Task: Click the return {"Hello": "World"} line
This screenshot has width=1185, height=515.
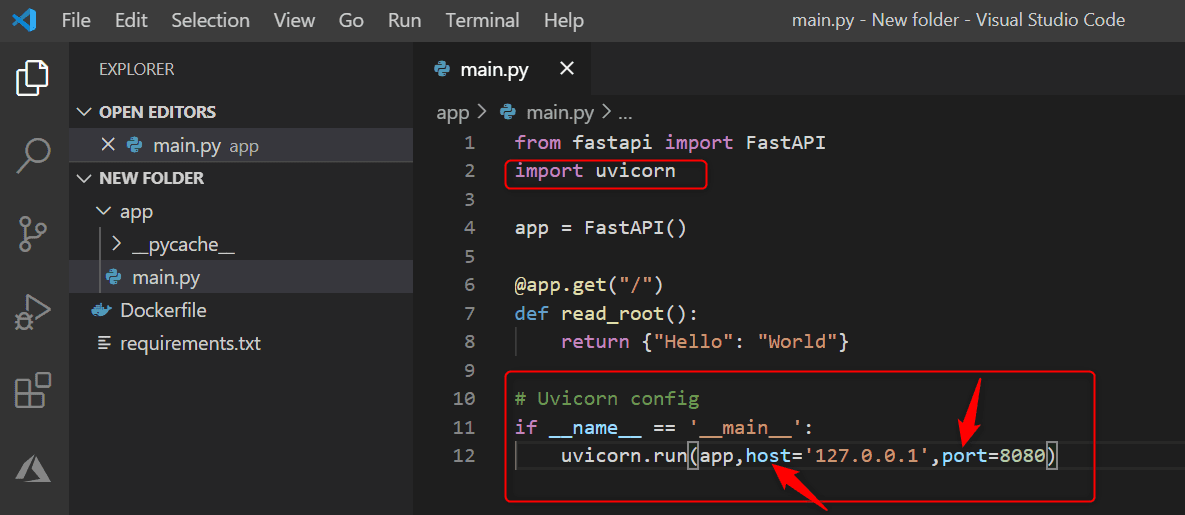Action: 705,342
